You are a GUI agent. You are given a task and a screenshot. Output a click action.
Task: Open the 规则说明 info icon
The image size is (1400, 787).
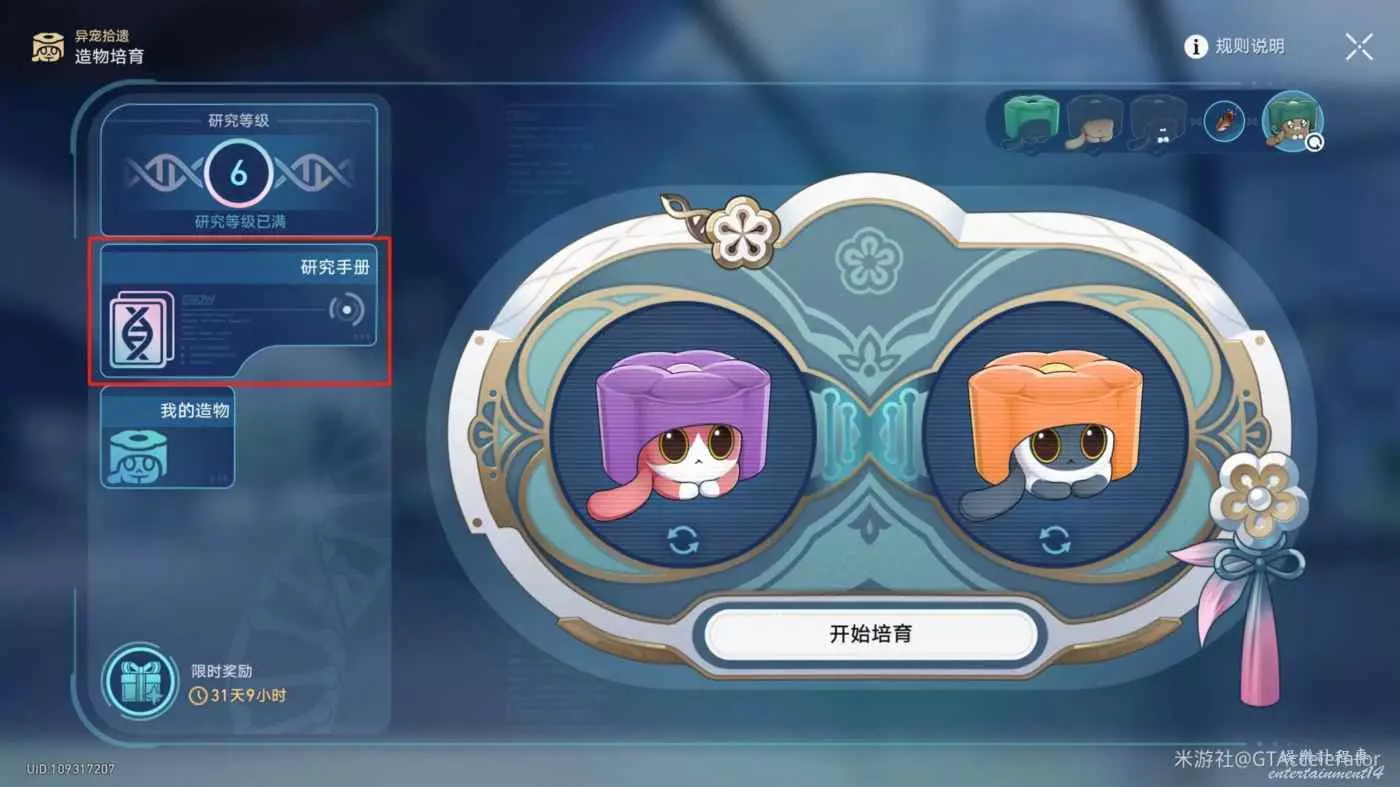pyautogui.click(x=1196, y=46)
